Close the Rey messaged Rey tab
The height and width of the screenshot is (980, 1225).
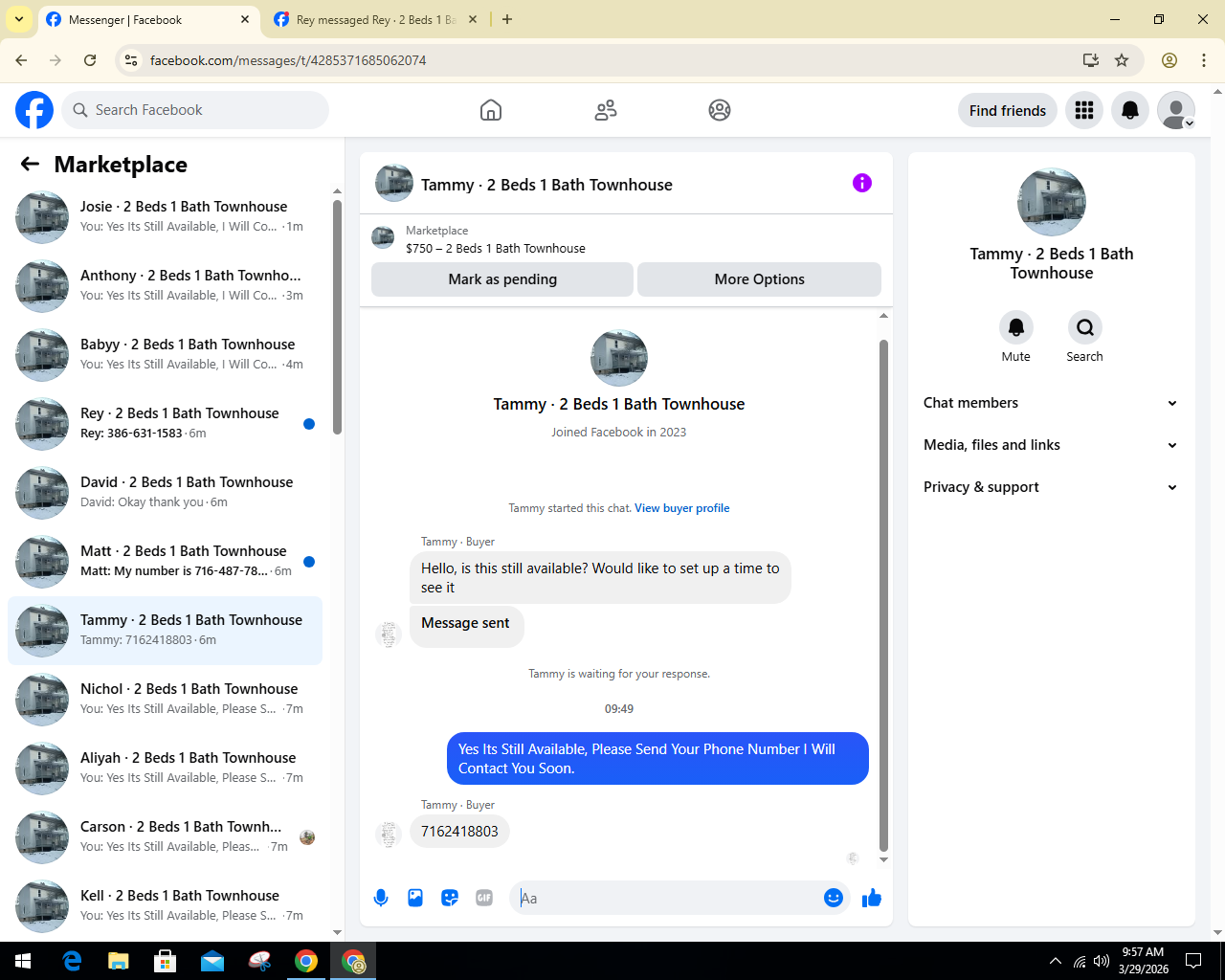coord(473,19)
